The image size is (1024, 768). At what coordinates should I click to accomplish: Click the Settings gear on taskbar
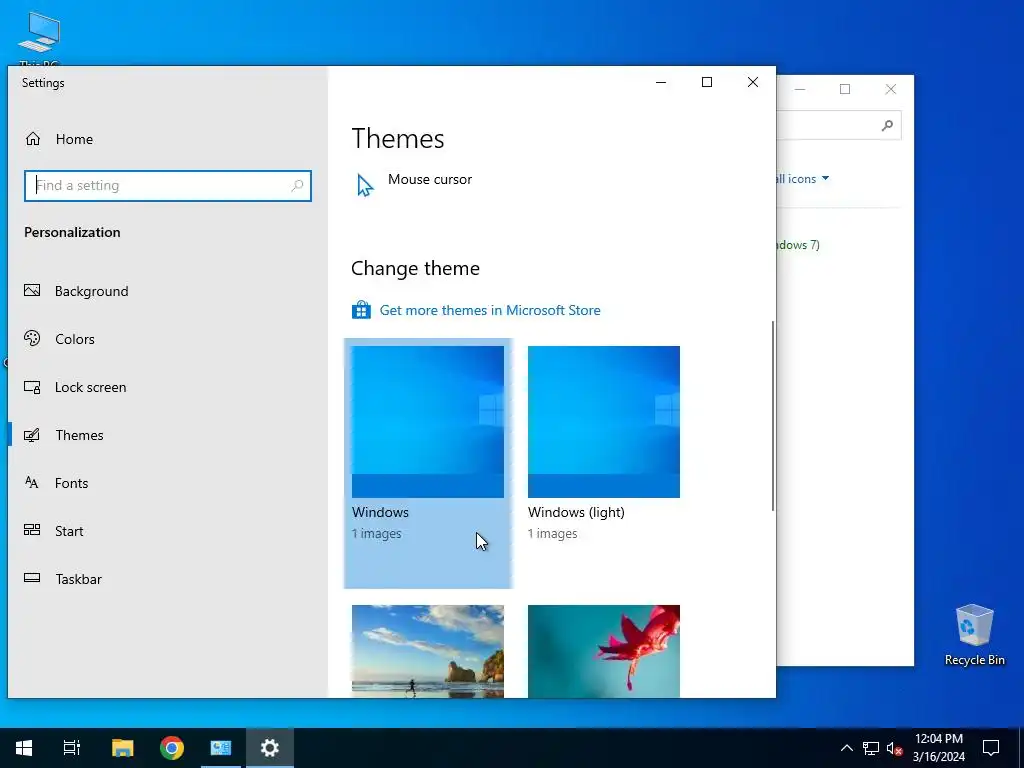click(x=270, y=748)
